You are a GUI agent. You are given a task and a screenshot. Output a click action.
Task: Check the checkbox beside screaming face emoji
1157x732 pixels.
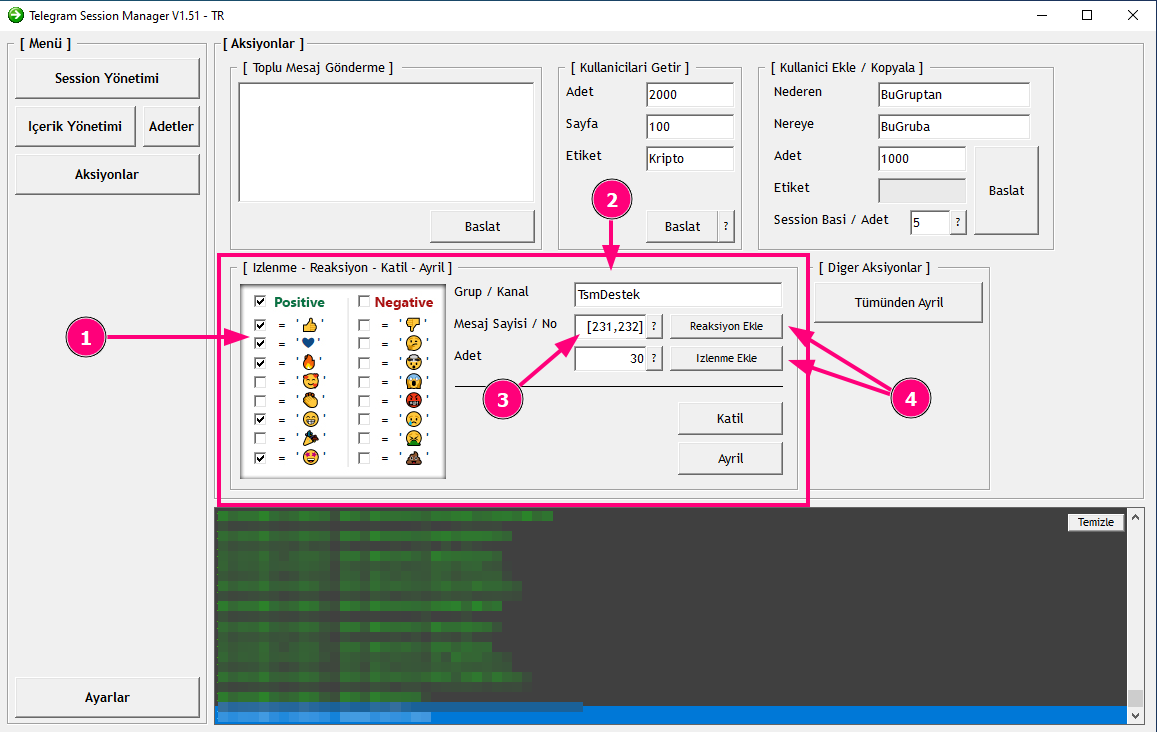point(364,381)
